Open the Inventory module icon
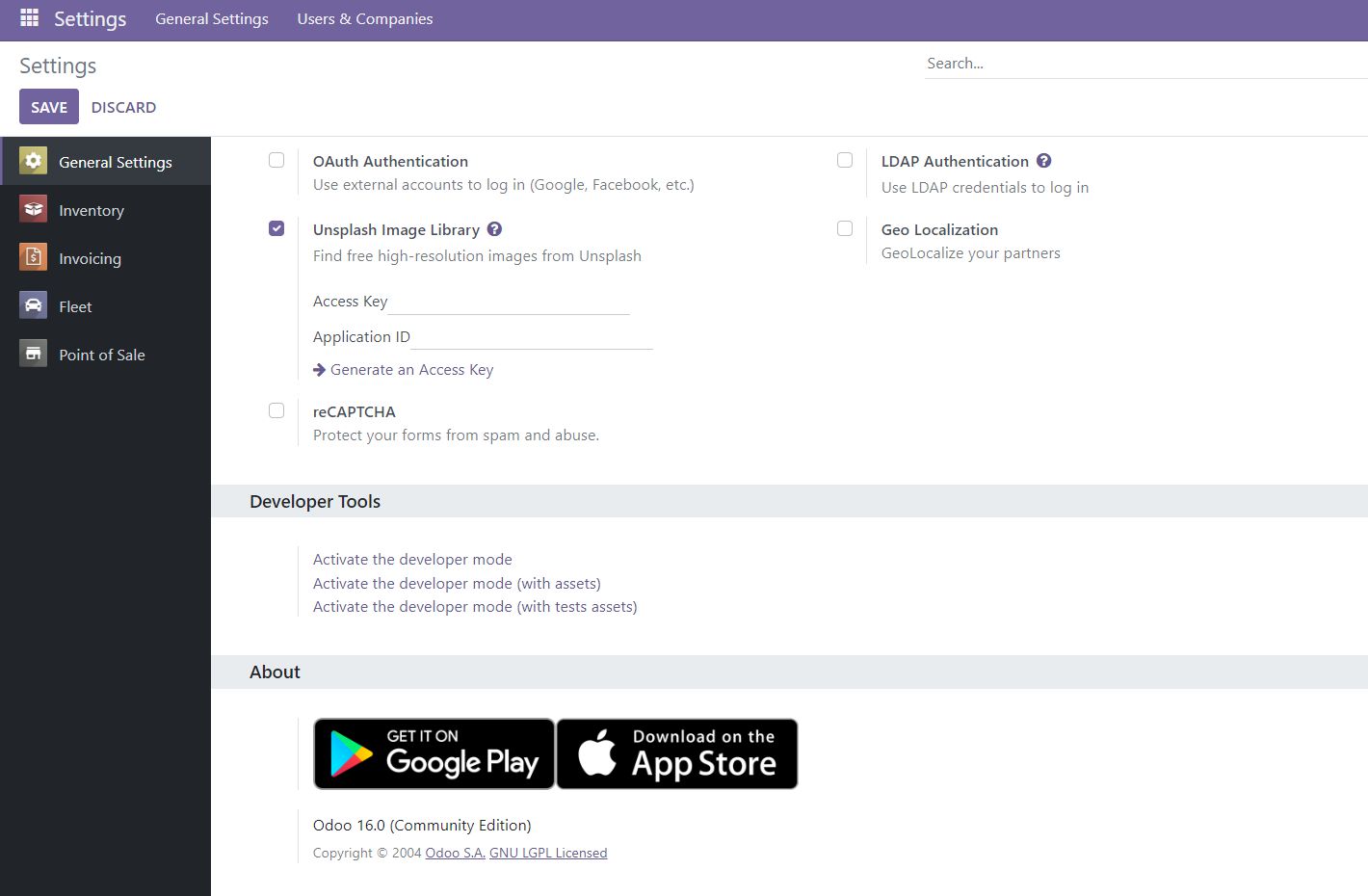The width and height of the screenshot is (1368, 896). pyautogui.click(x=34, y=209)
